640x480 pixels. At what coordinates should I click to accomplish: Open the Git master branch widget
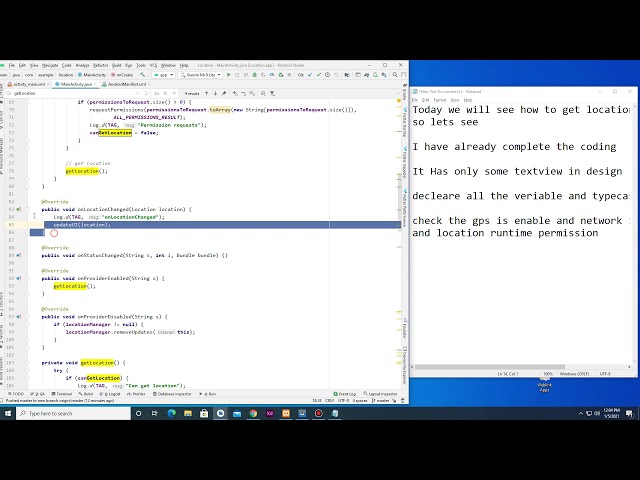pyautogui.click(x=381, y=401)
